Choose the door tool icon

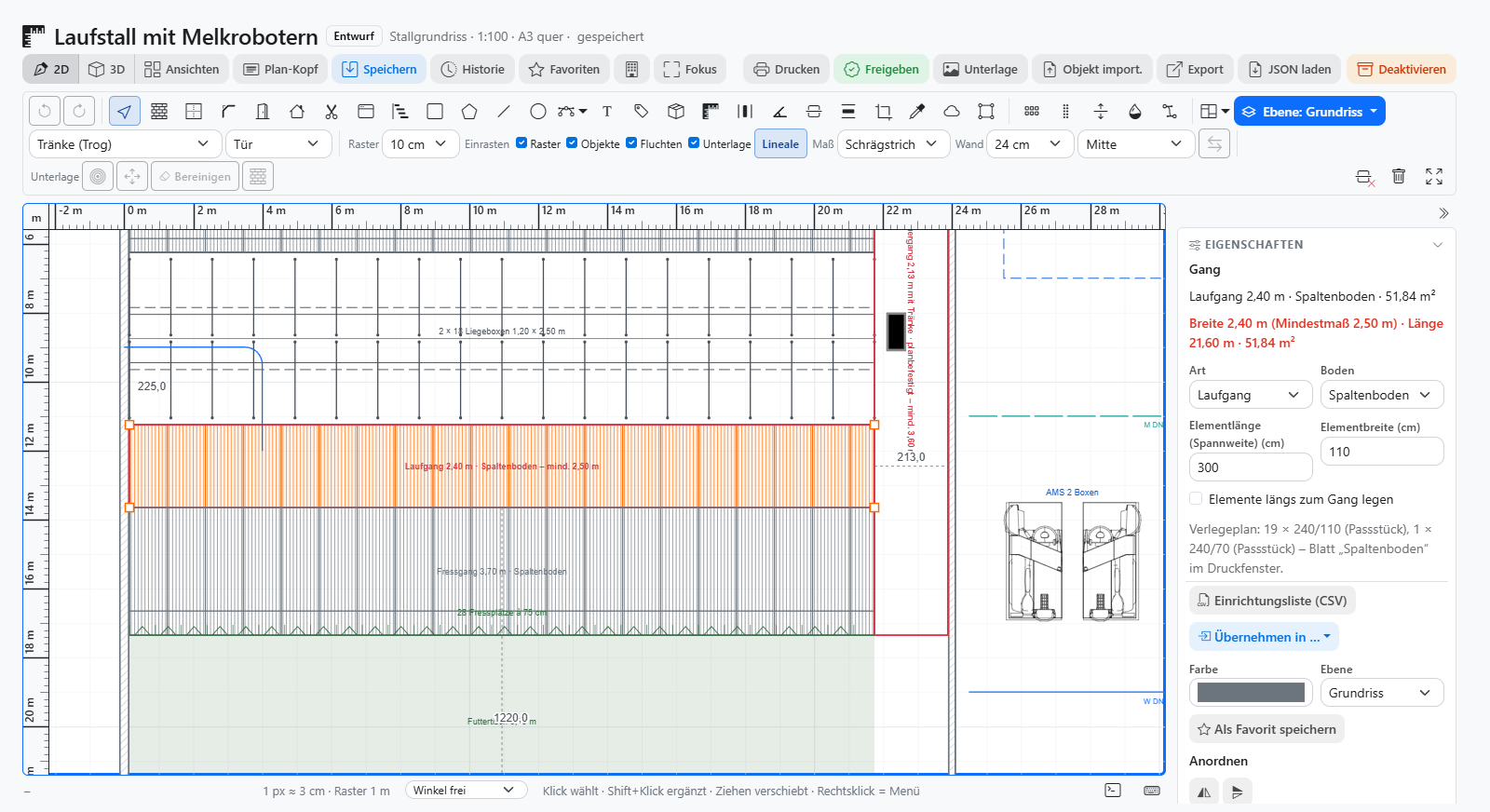(263, 112)
